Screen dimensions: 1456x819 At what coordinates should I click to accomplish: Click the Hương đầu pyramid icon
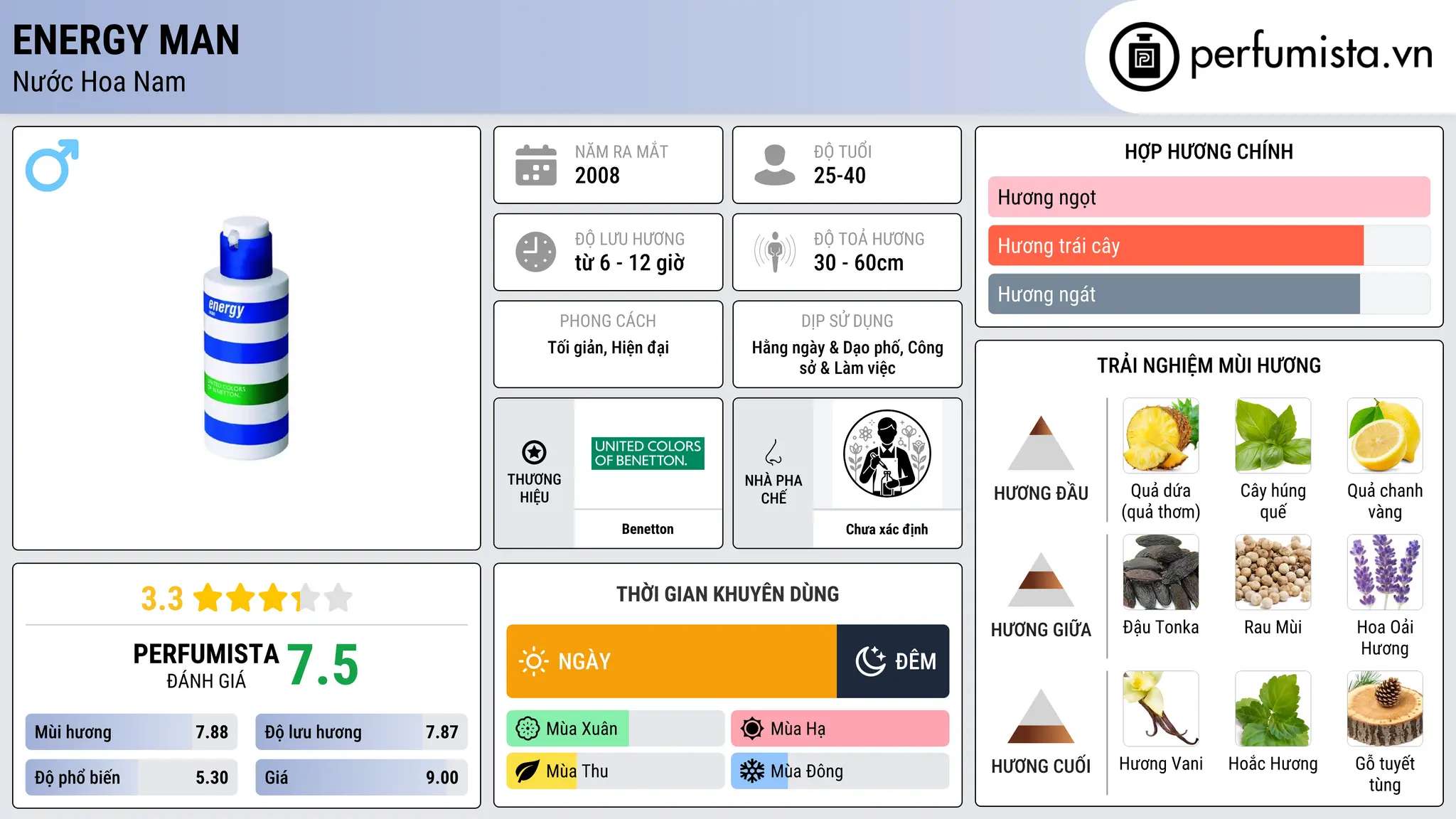1041,443
